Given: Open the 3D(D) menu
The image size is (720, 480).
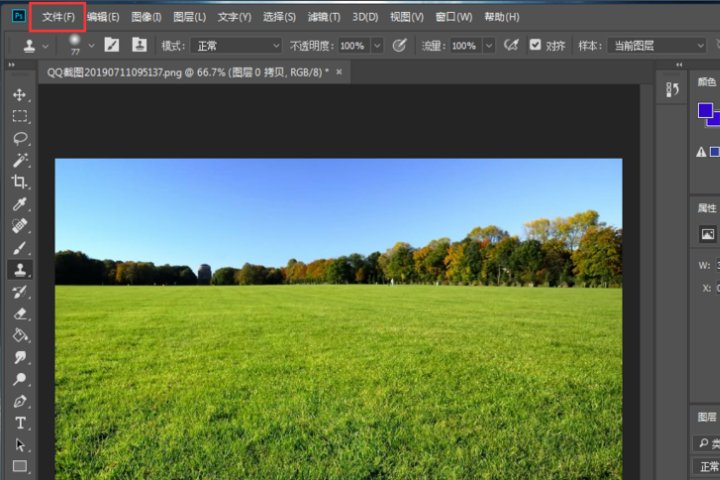Looking at the screenshot, I should point(365,17).
